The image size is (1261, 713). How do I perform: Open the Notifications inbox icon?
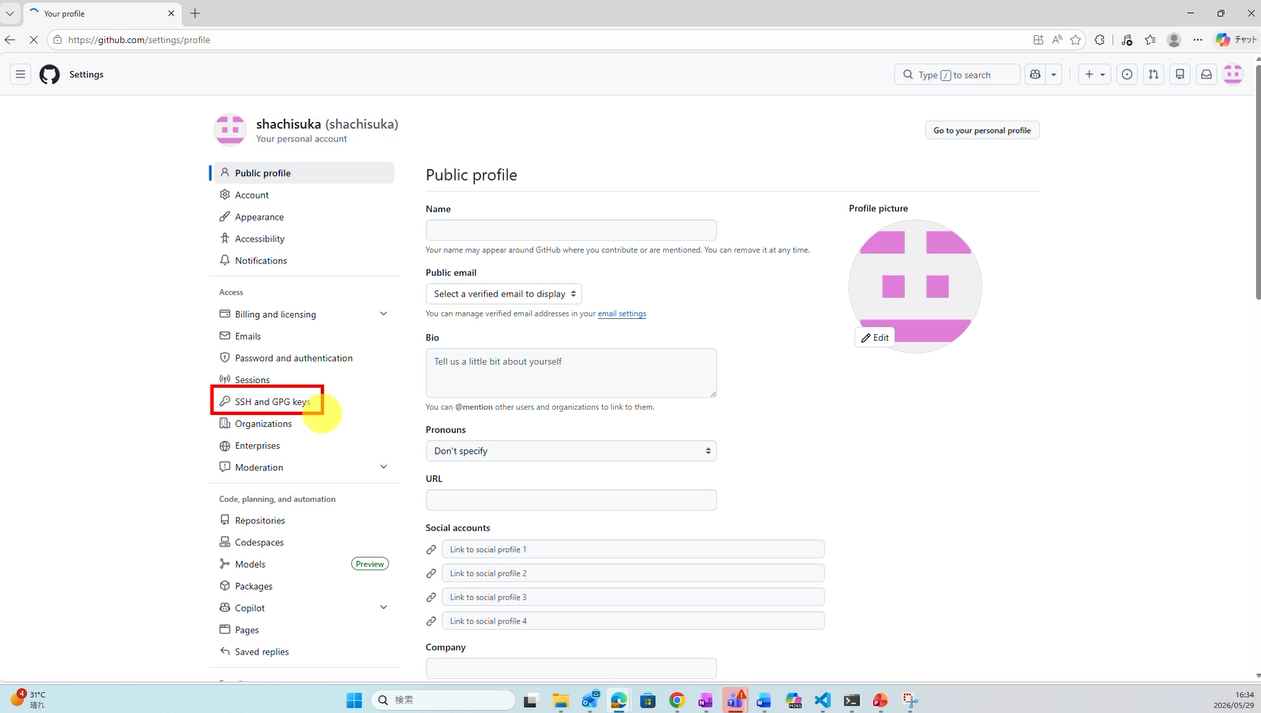click(1206, 74)
